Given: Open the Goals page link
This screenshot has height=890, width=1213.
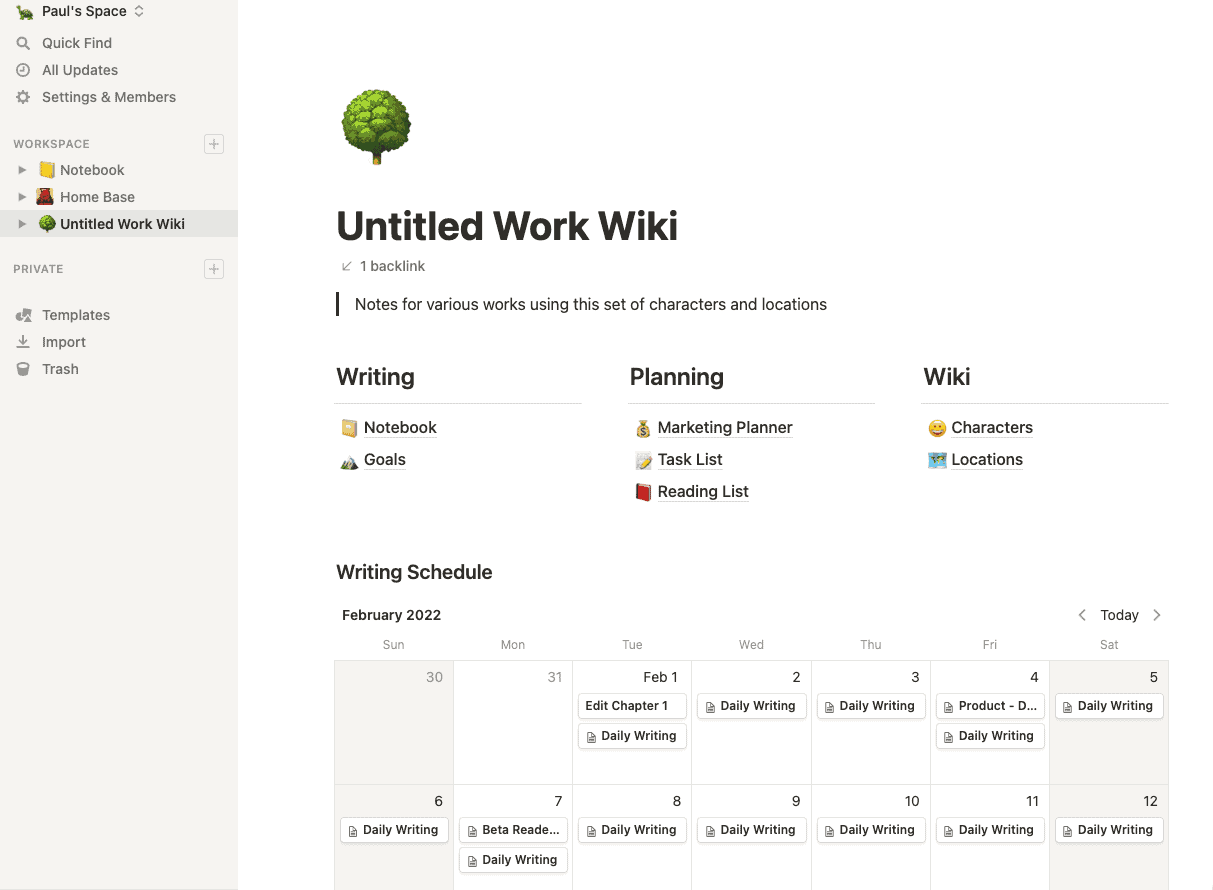Looking at the screenshot, I should pos(384,459).
